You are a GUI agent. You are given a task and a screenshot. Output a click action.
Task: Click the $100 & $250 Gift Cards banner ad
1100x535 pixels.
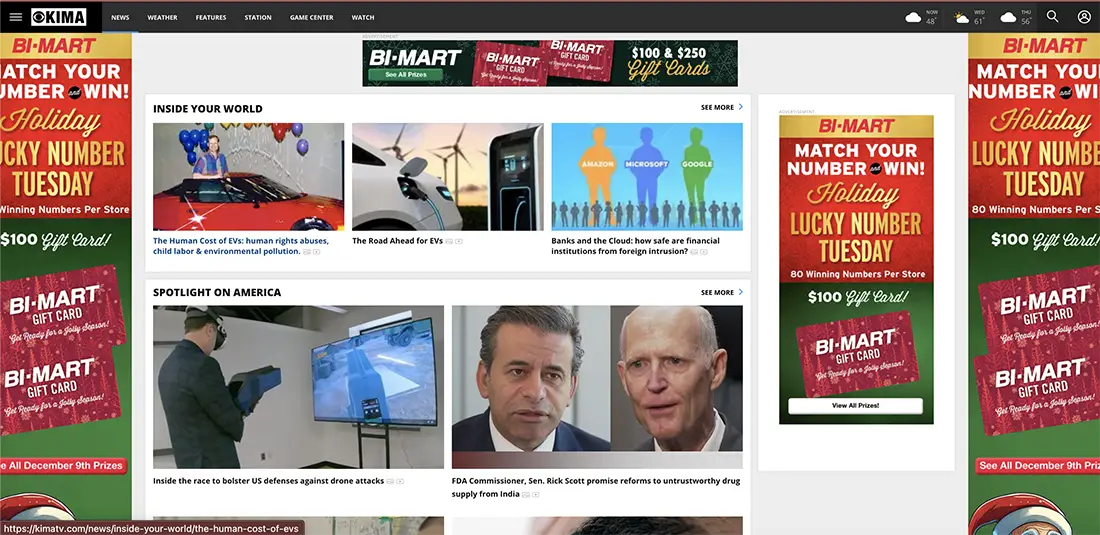point(550,63)
